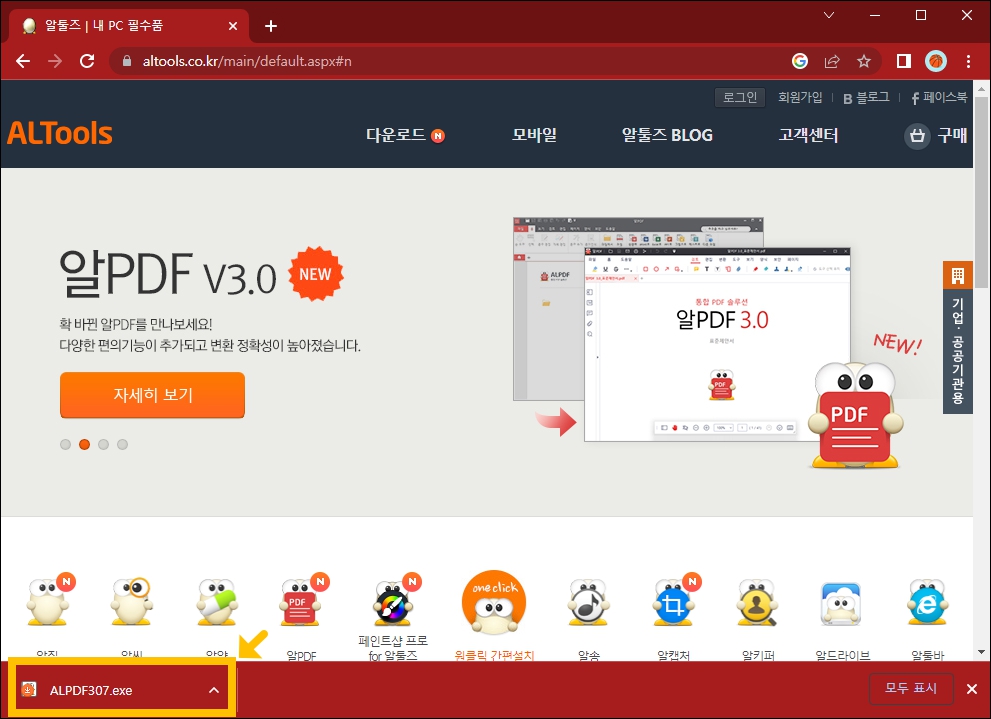Open the 알드라이브 product icon
The height and width of the screenshot is (719, 991).
(842, 602)
